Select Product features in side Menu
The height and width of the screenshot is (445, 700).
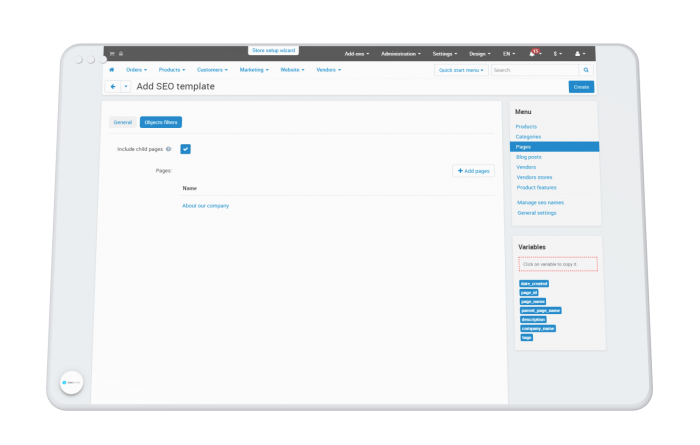[537, 187]
